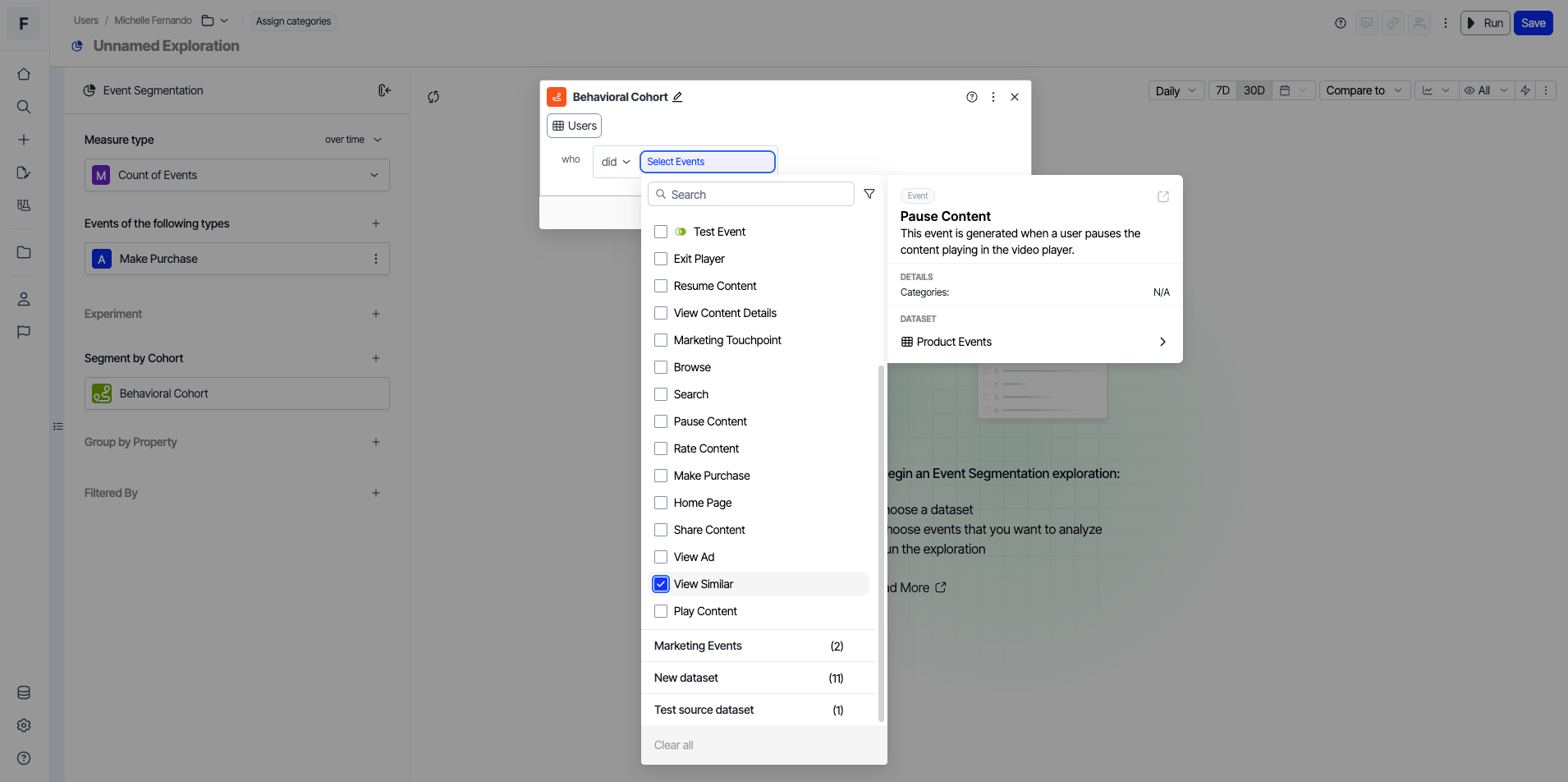Click Clear all in events list

click(673, 745)
